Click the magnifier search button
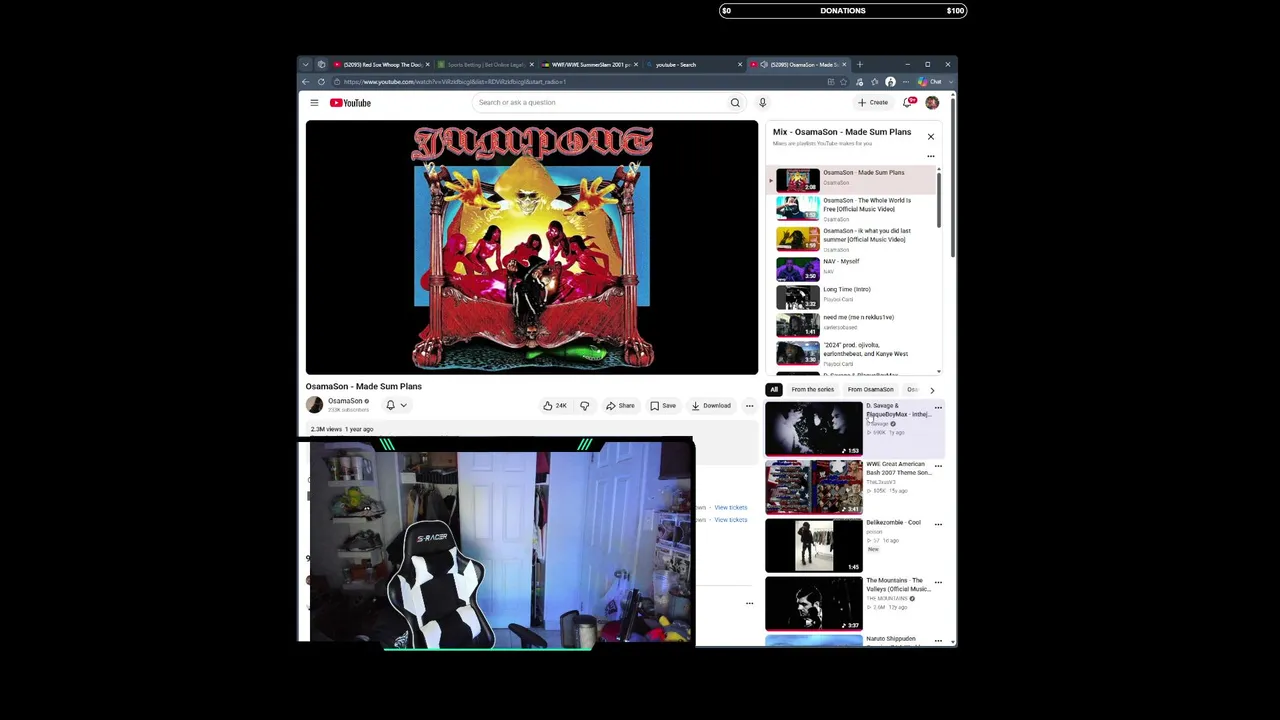This screenshot has width=1280, height=720. [x=735, y=102]
